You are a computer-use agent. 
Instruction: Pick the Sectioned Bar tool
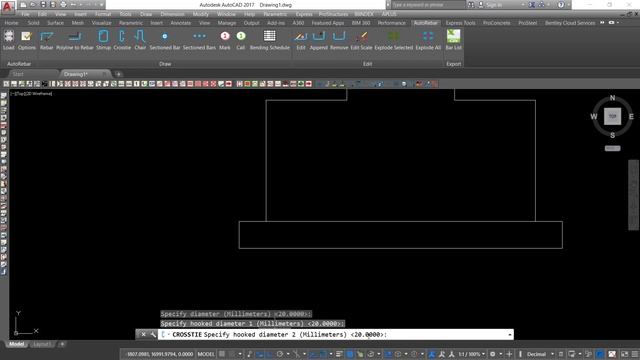165,40
